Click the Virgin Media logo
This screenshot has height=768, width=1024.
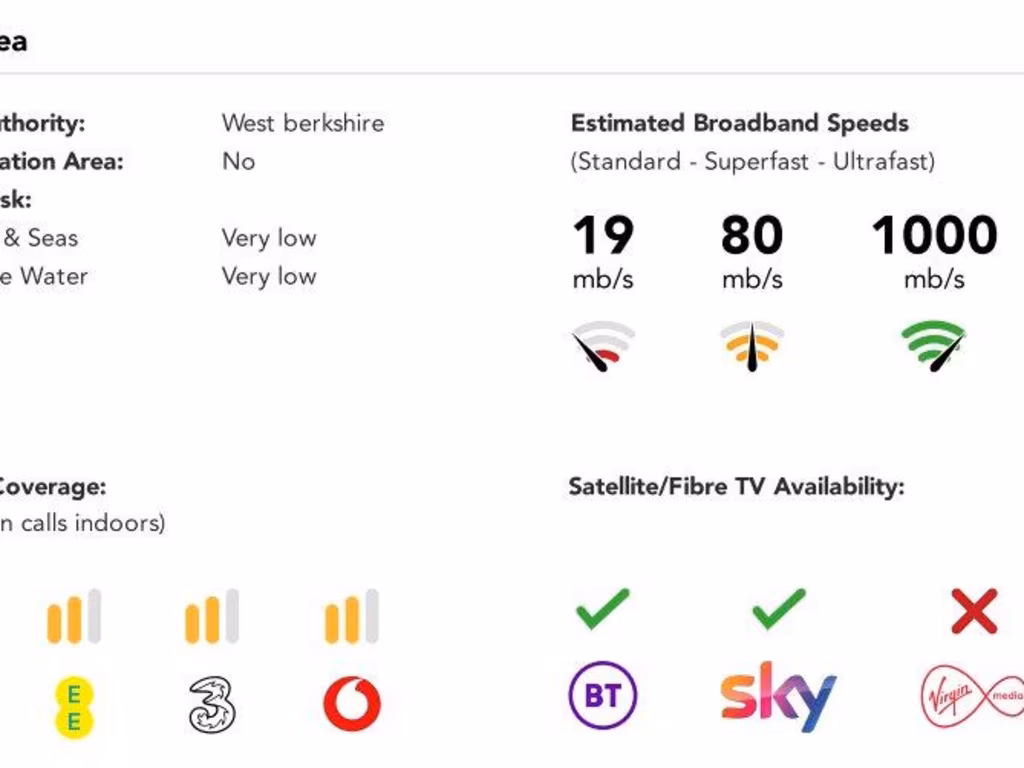(970, 695)
